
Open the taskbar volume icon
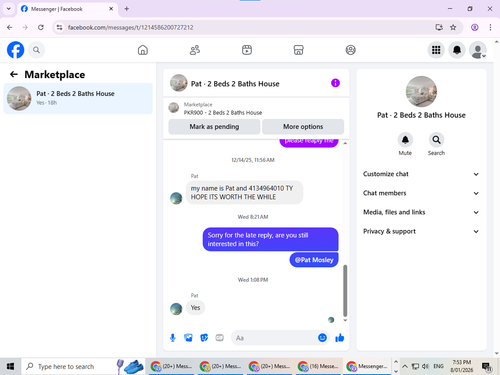click(x=425, y=366)
